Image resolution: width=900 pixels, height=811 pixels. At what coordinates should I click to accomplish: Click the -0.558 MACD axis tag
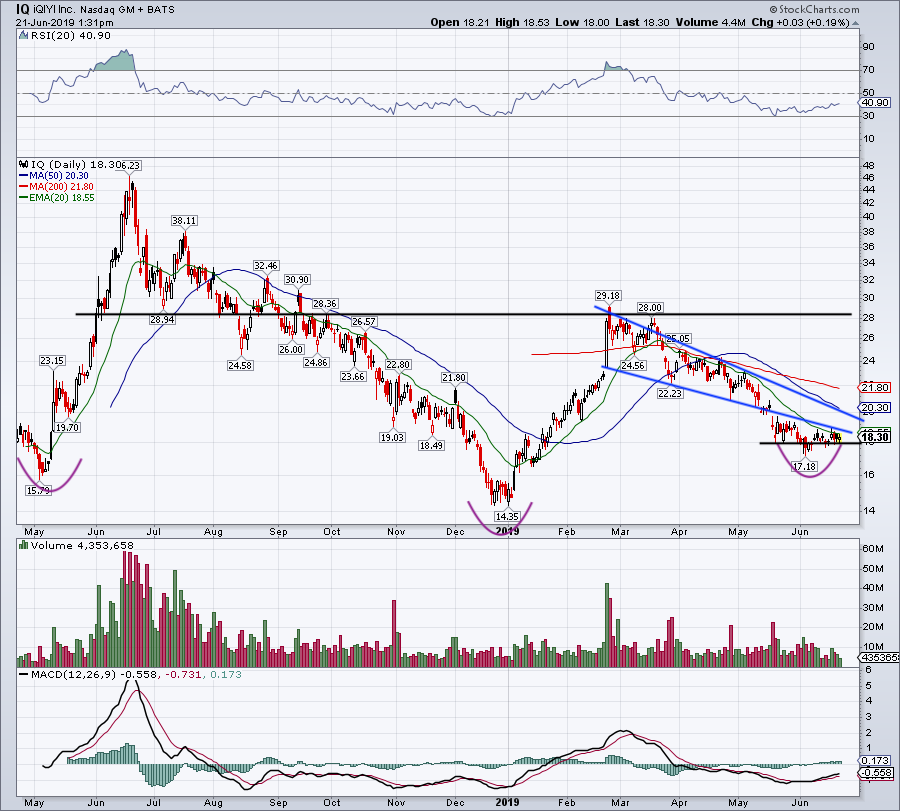pyautogui.click(x=877, y=773)
